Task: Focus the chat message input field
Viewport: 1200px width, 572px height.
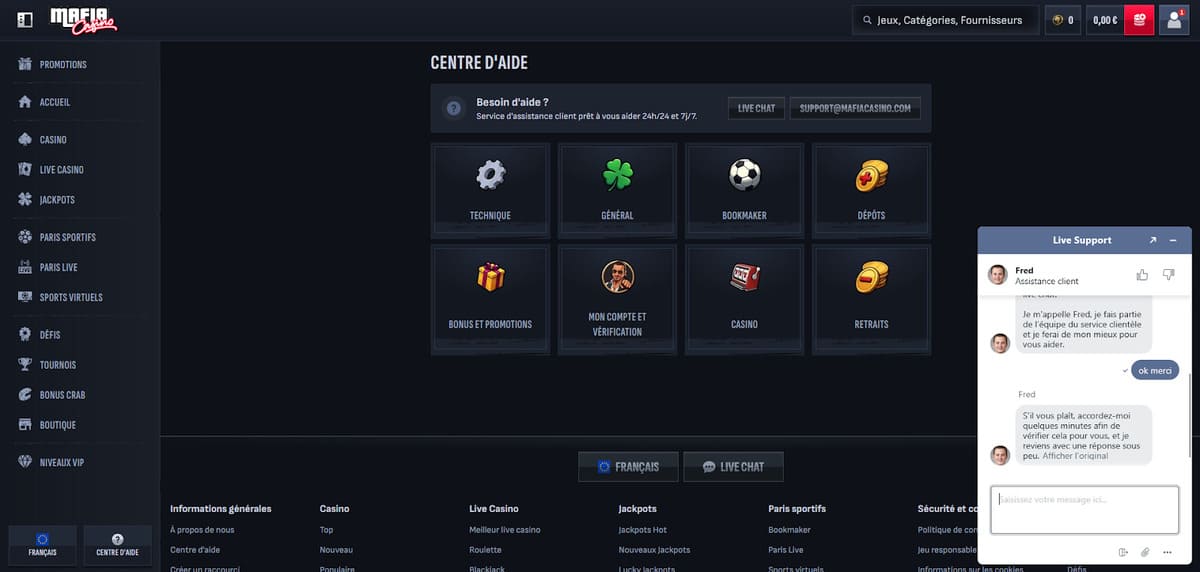Action: tap(1085, 510)
